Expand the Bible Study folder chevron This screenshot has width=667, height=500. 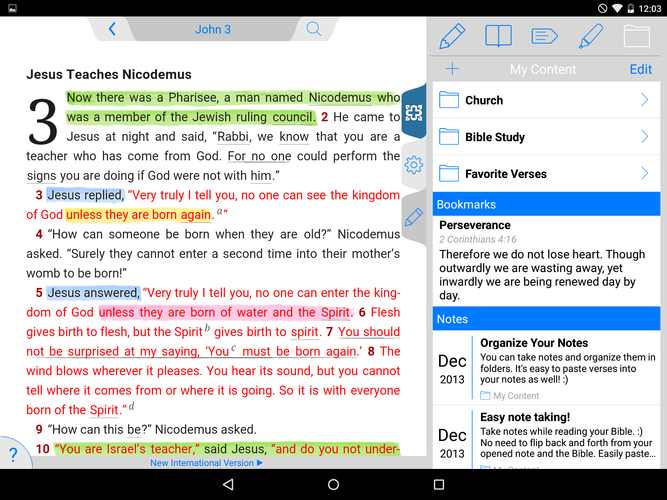[x=645, y=137]
